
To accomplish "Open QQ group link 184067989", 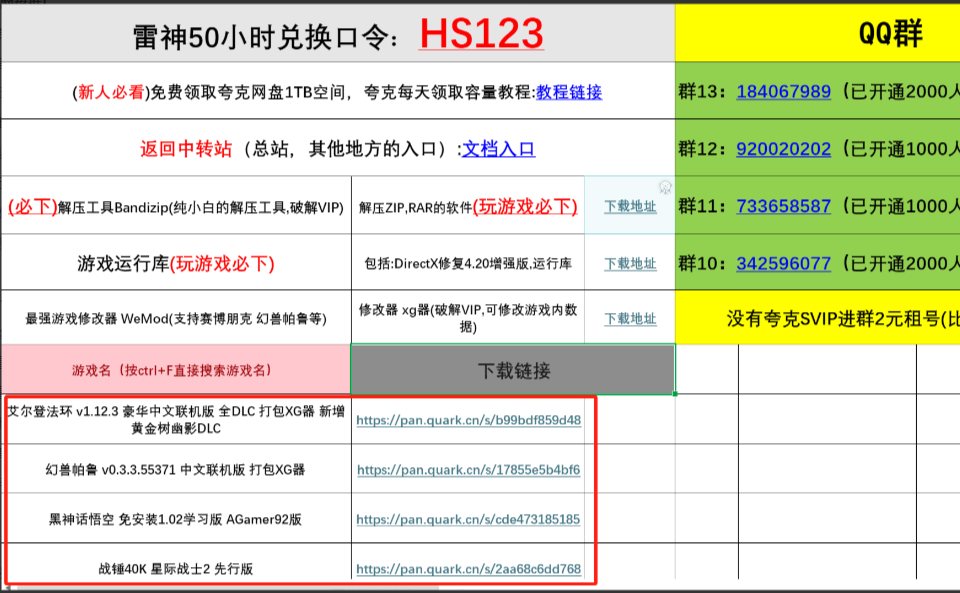I will point(783,92).
